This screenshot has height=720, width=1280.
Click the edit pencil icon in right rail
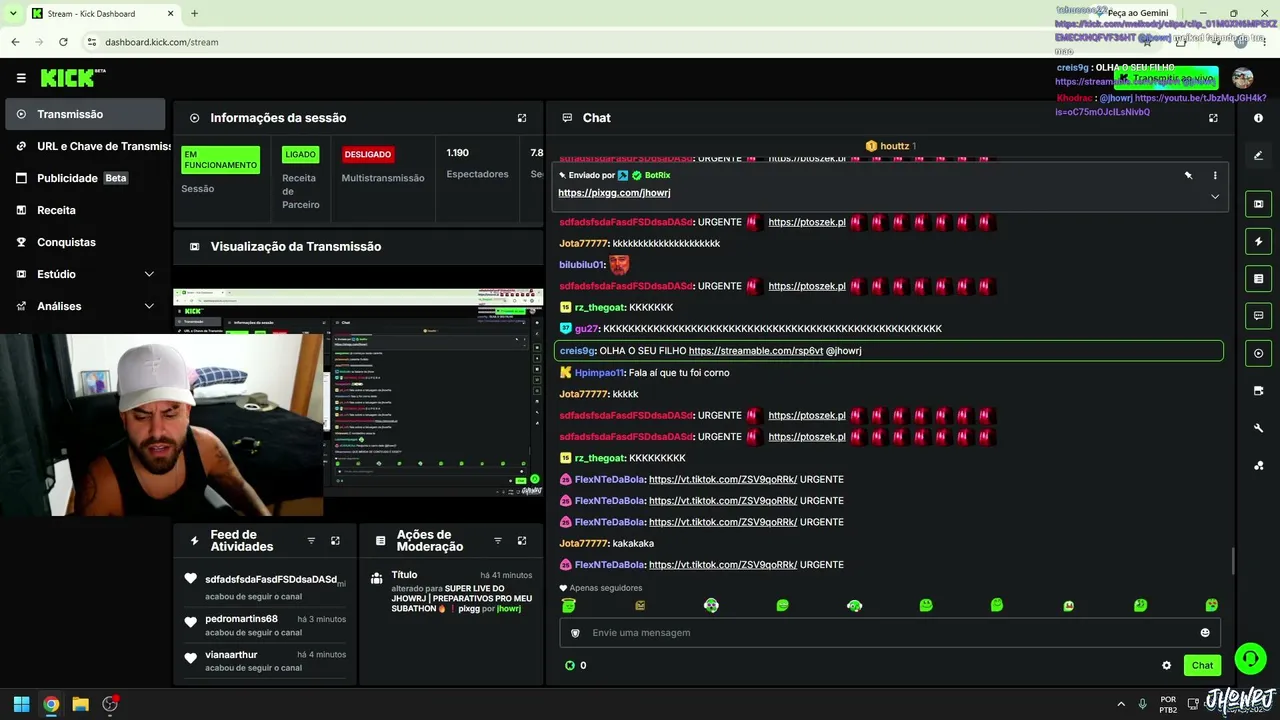pyautogui.click(x=1258, y=155)
